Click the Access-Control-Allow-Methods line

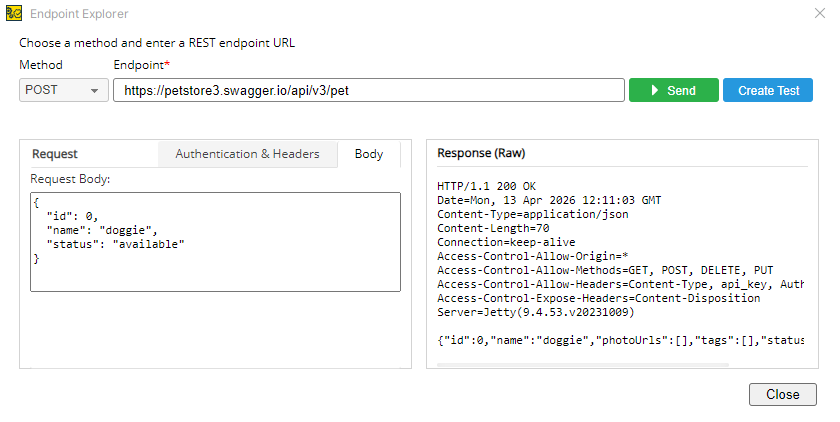605,270
